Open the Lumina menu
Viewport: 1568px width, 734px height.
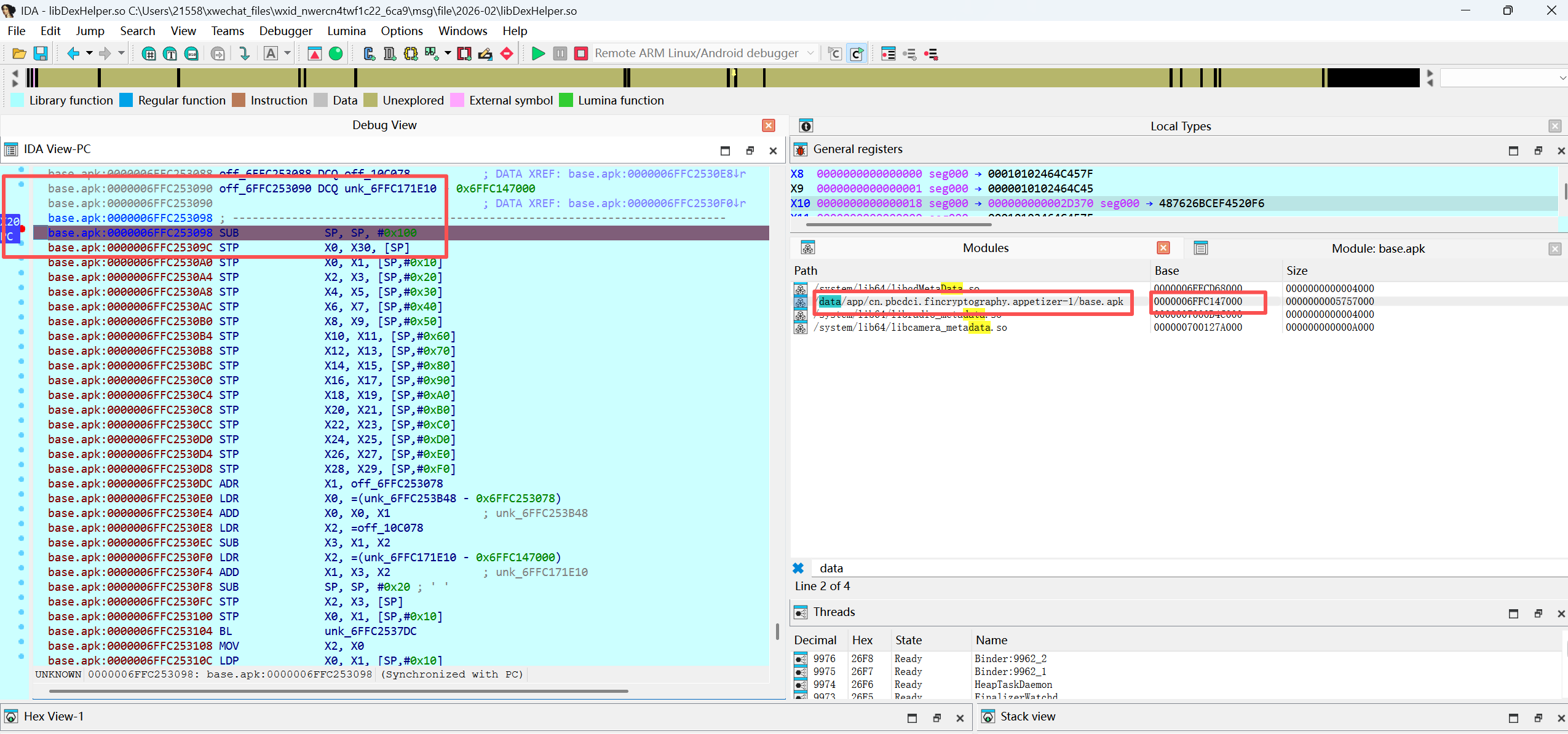pyautogui.click(x=346, y=31)
